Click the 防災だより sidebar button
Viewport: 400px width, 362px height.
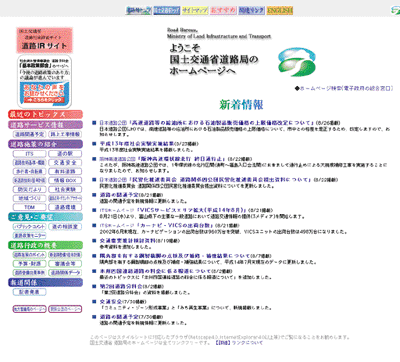click(29, 189)
